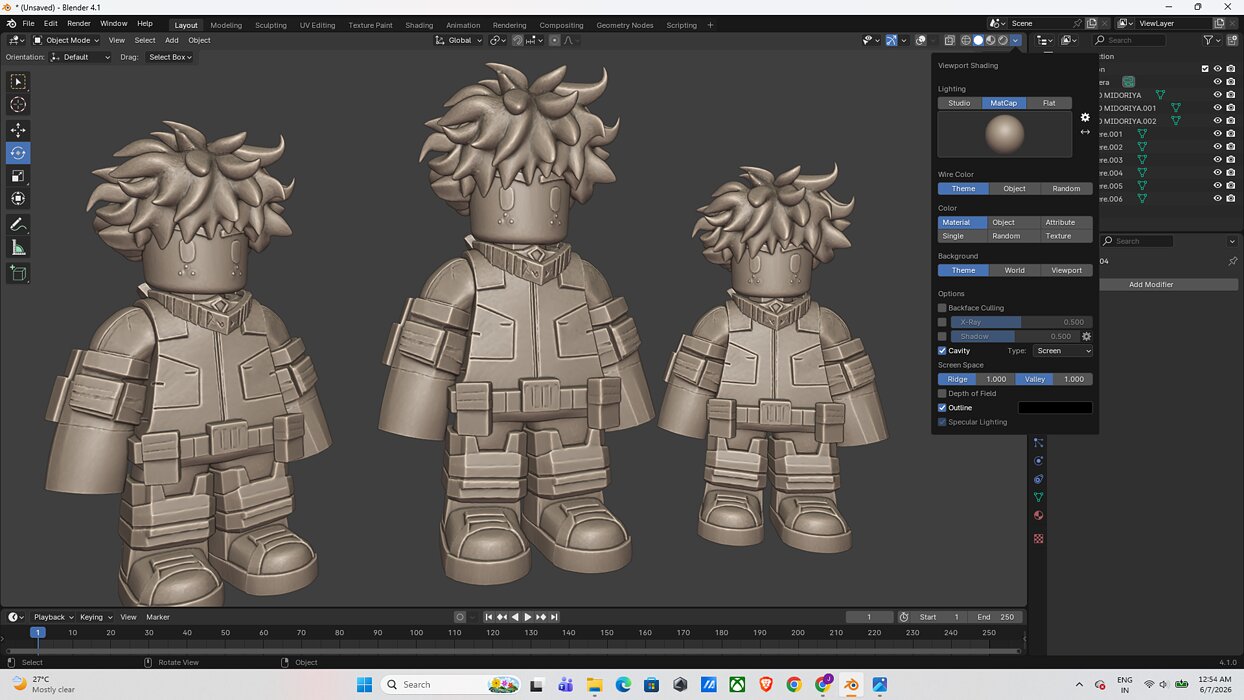
Task: Click the MatCap sphere preview
Action: [x=1004, y=134]
